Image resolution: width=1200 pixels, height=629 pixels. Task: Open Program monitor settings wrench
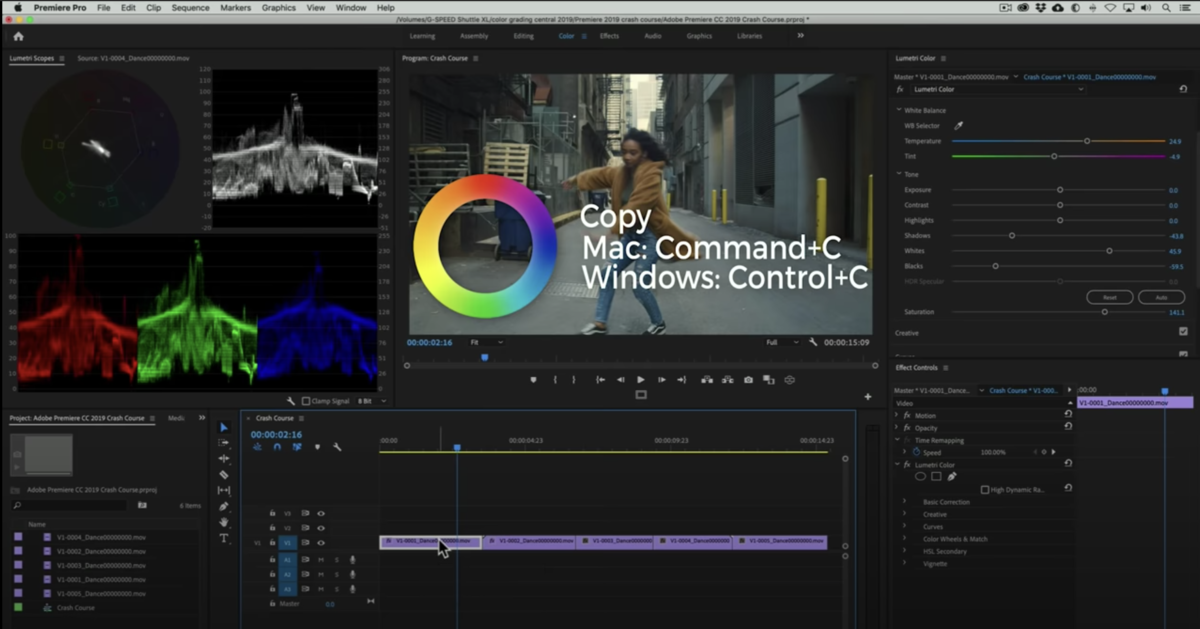click(x=814, y=342)
